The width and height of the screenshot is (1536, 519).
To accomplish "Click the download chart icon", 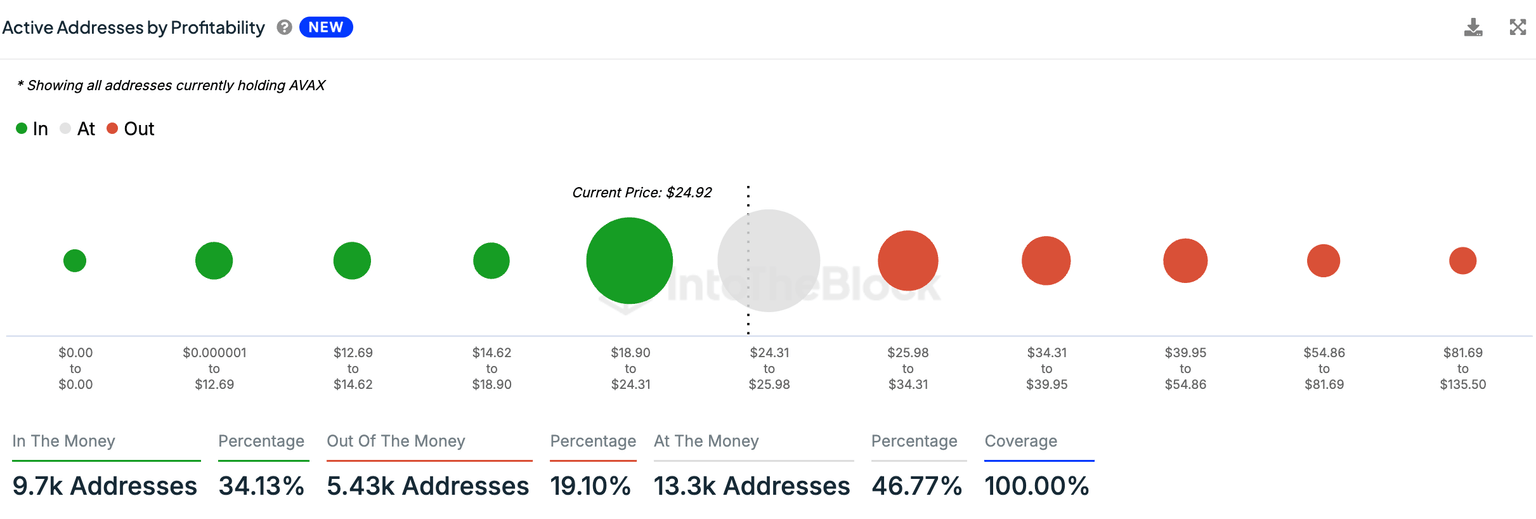I will (x=1472, y=27).
